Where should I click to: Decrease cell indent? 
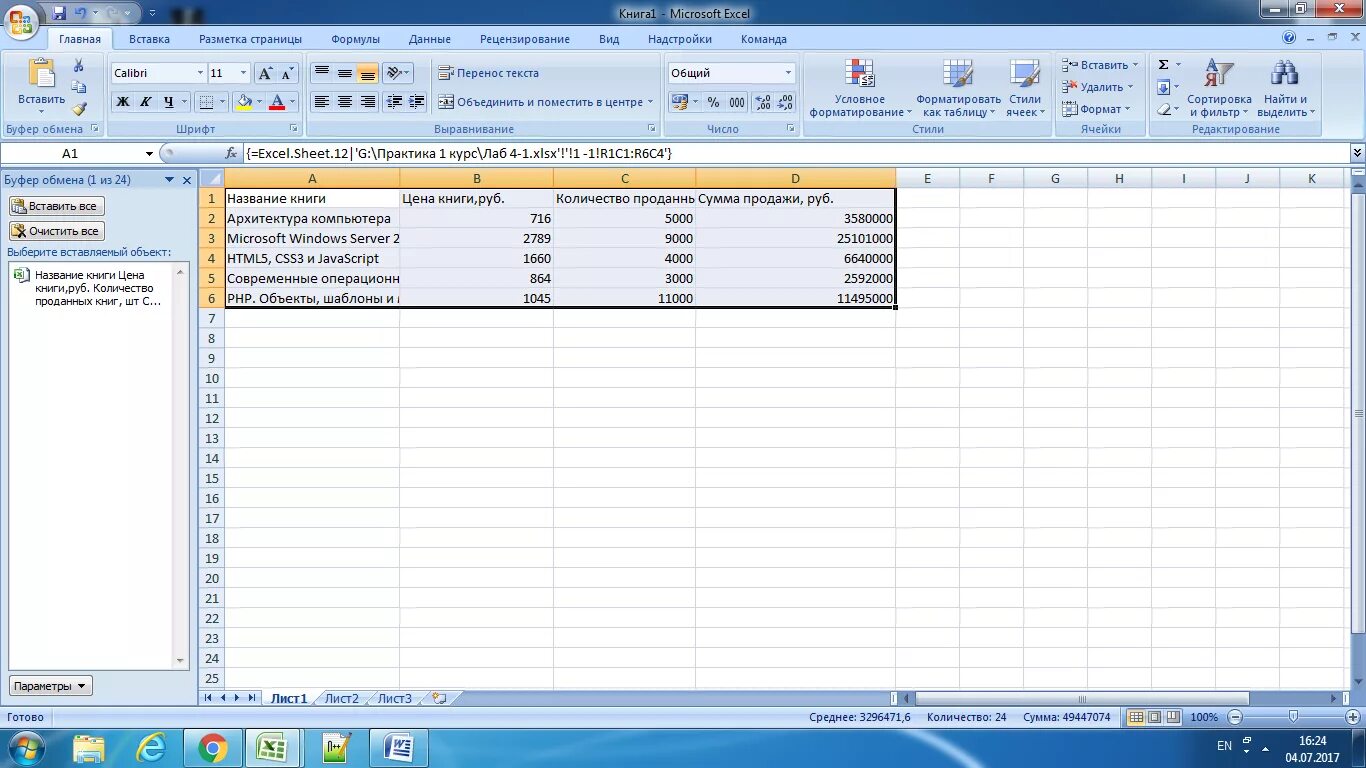point(394,102)
